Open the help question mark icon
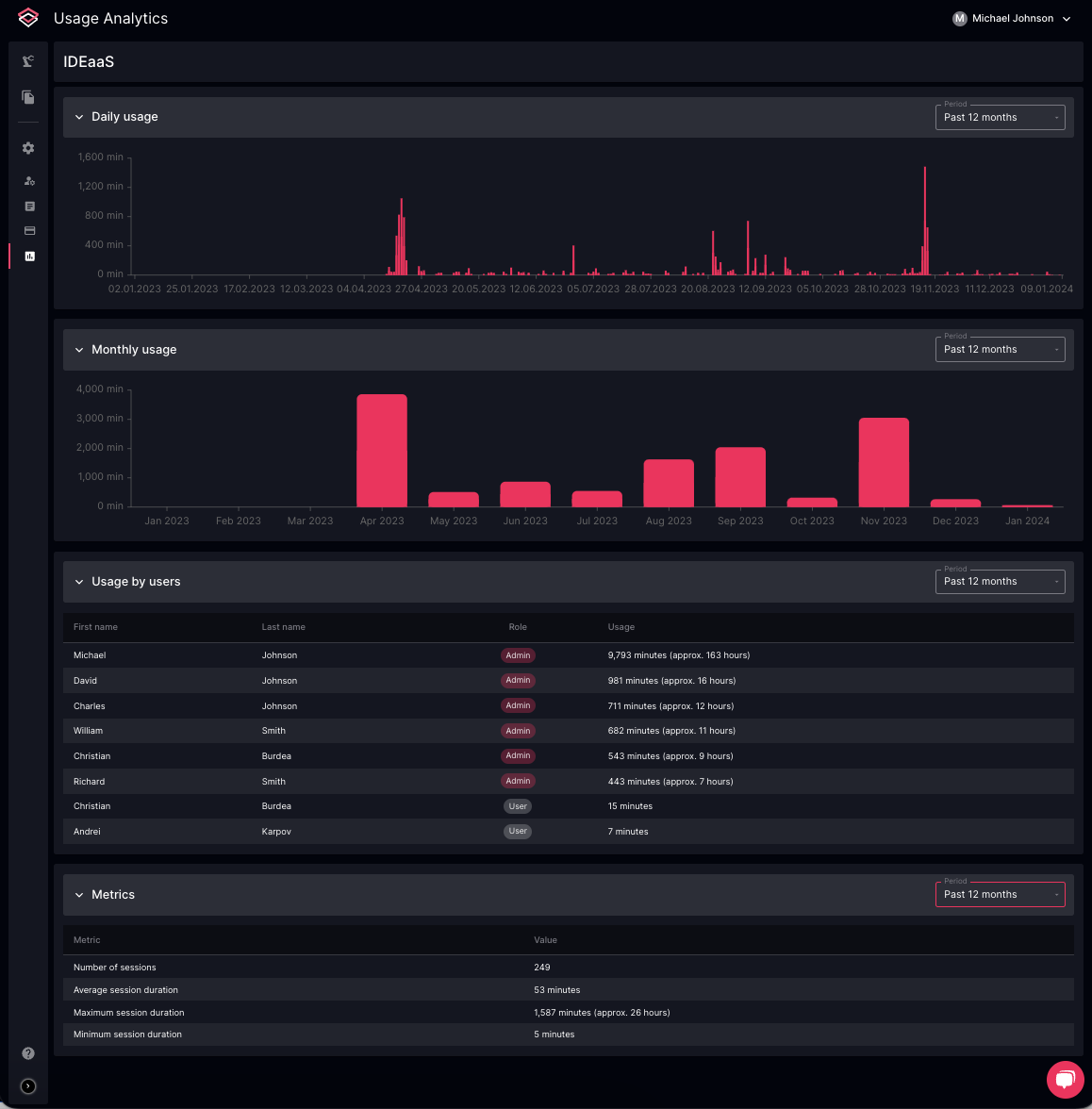 tap(28, 1053)
